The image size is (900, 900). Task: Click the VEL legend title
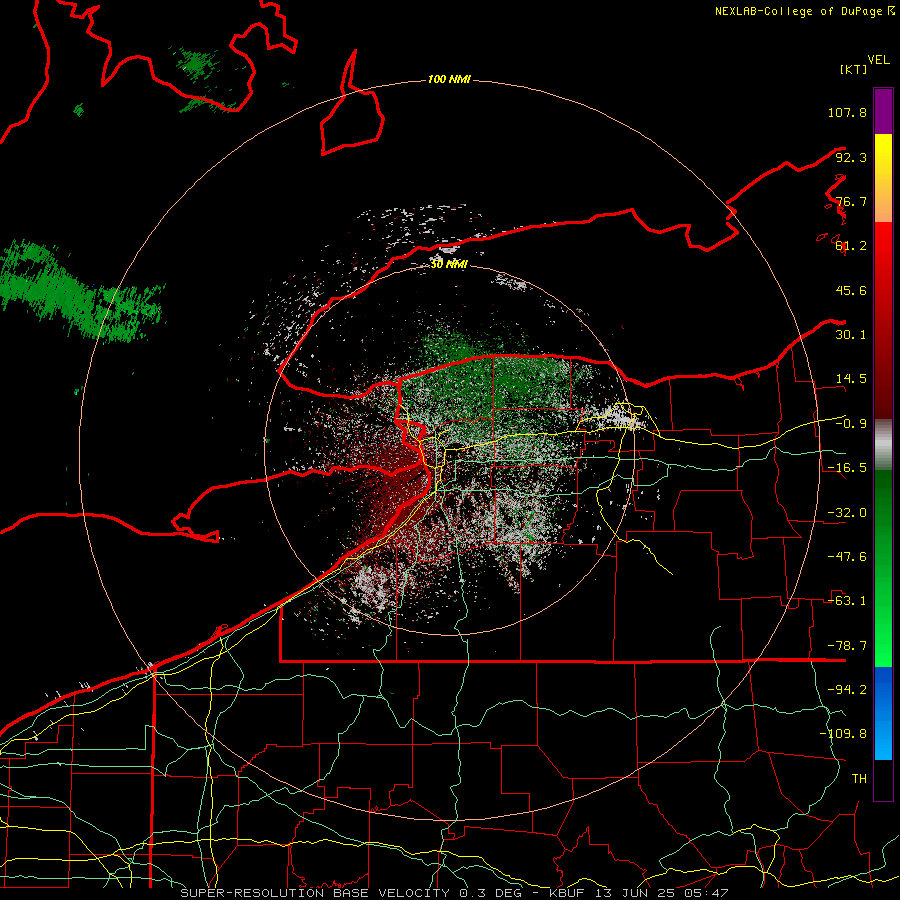click(878, 60)
